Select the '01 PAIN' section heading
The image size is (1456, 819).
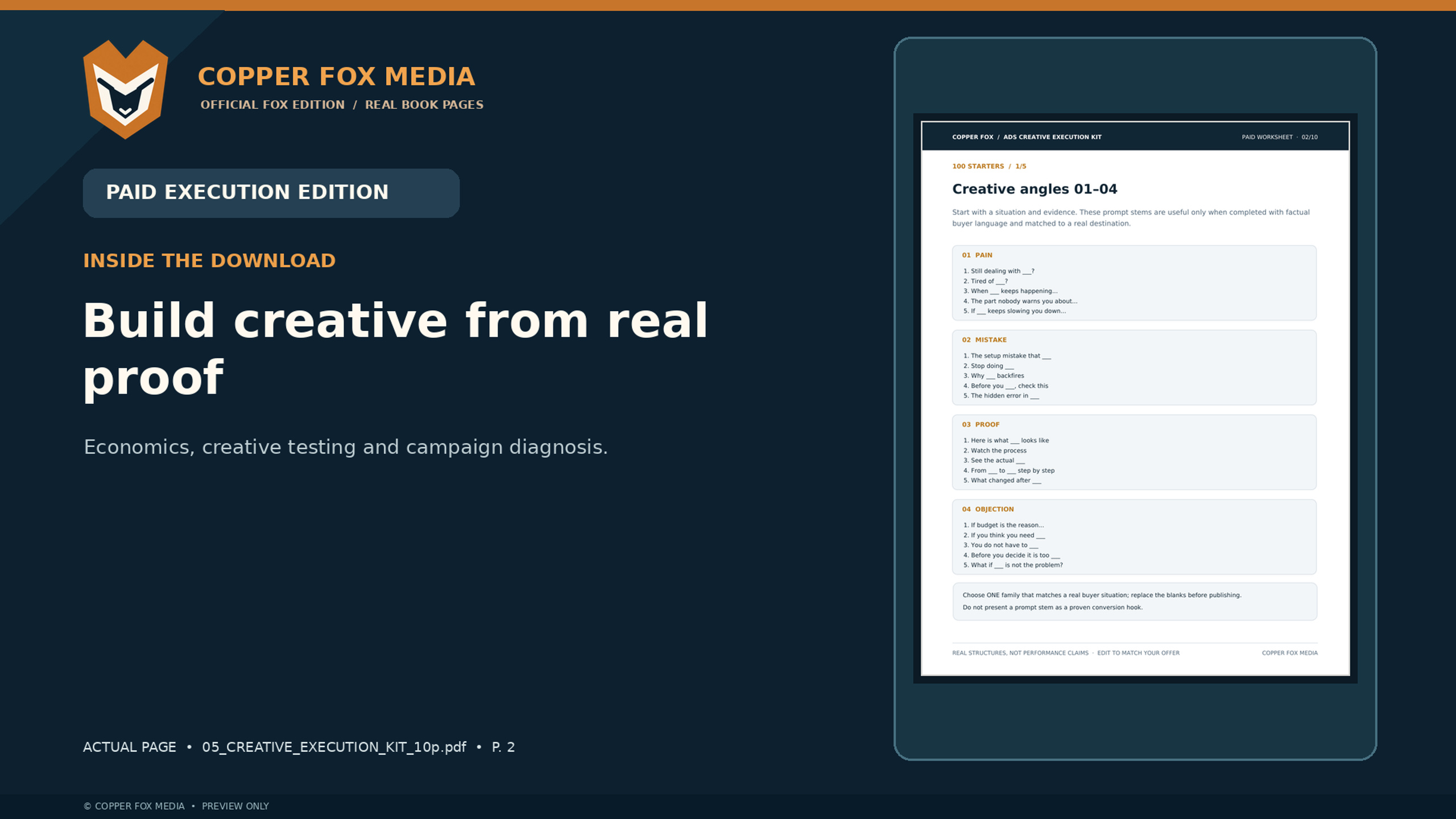click(977, 255)
